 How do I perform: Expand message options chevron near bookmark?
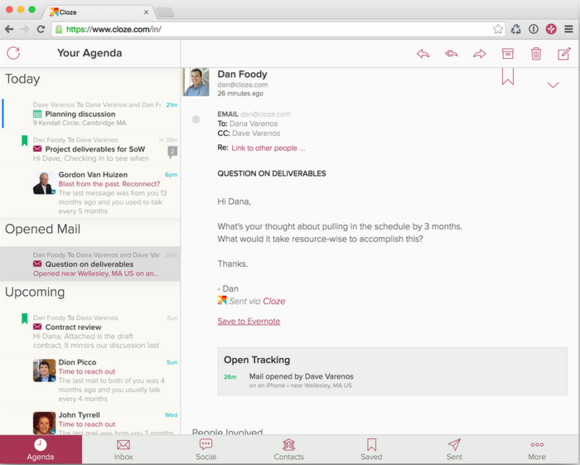point(553,85)
